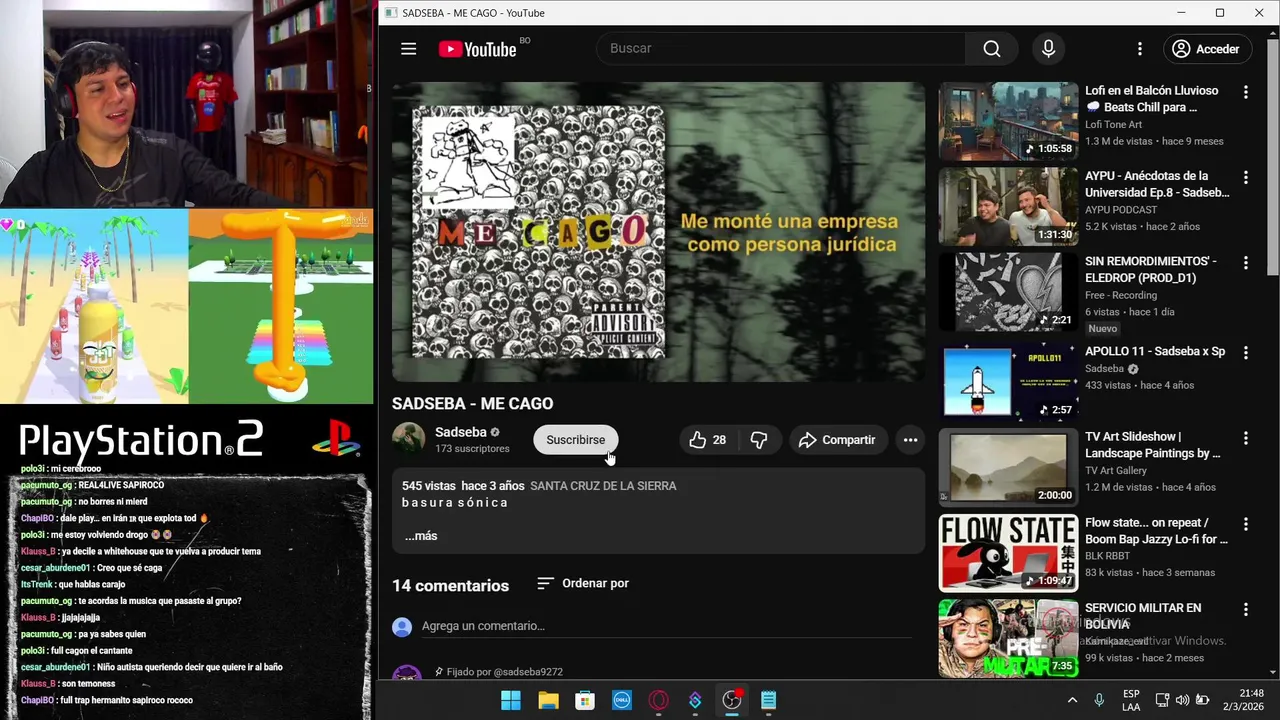The height and width of the screenshot is (720, 1280).
Task: Dislike the video with thumbs-down button
Action: tap(759, 440)
